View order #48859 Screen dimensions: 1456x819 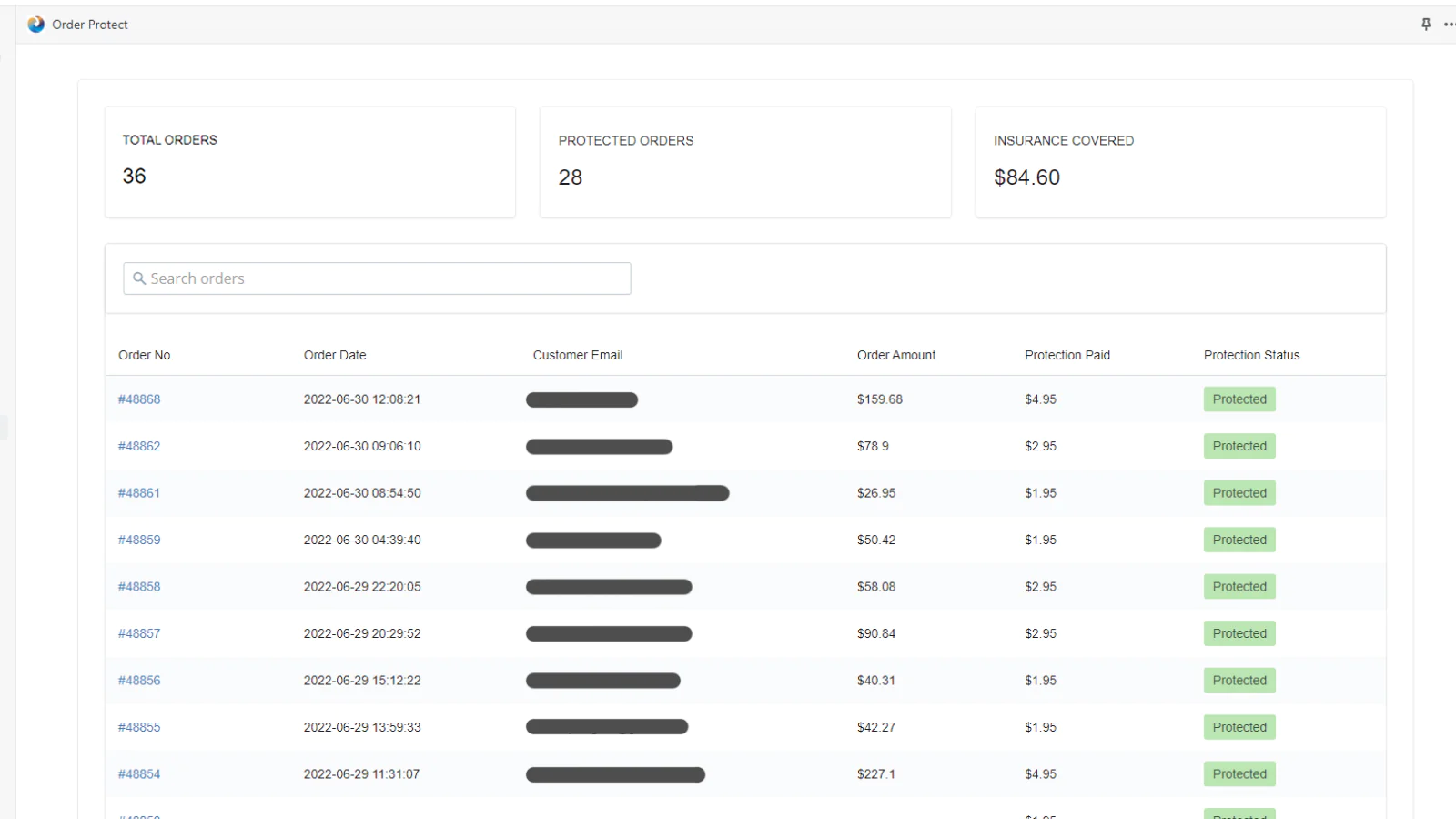pos(139,540)
